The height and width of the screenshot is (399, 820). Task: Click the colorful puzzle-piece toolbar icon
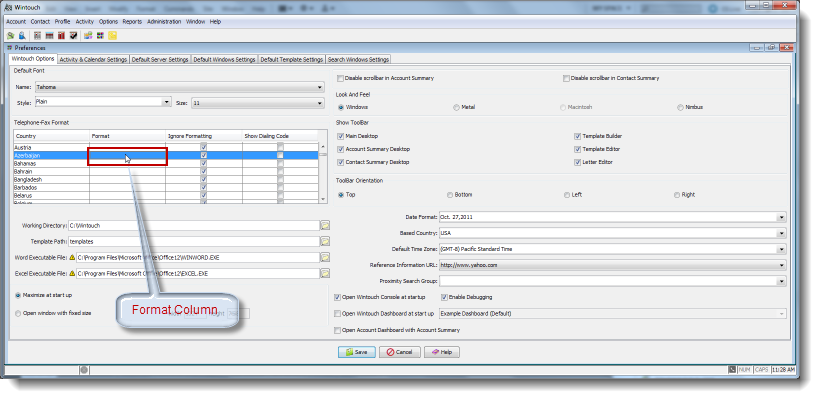coord(88,36)
